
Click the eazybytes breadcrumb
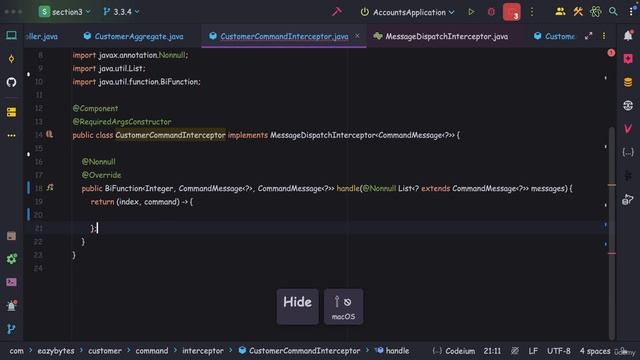(x=56, y=351)
